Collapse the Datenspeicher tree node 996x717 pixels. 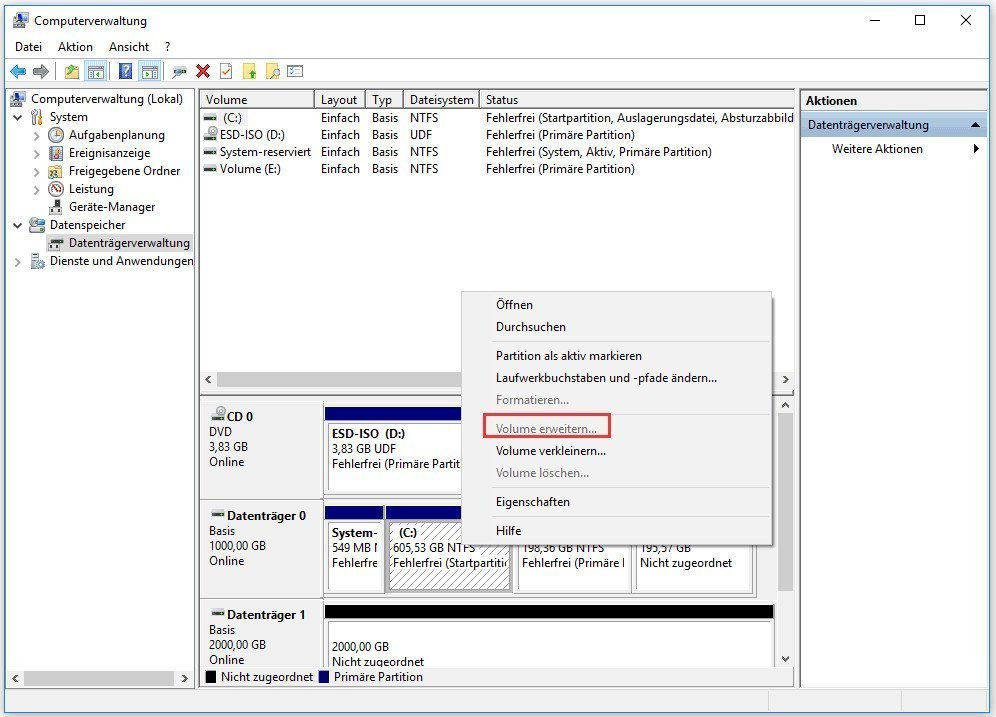coord(18,225)
